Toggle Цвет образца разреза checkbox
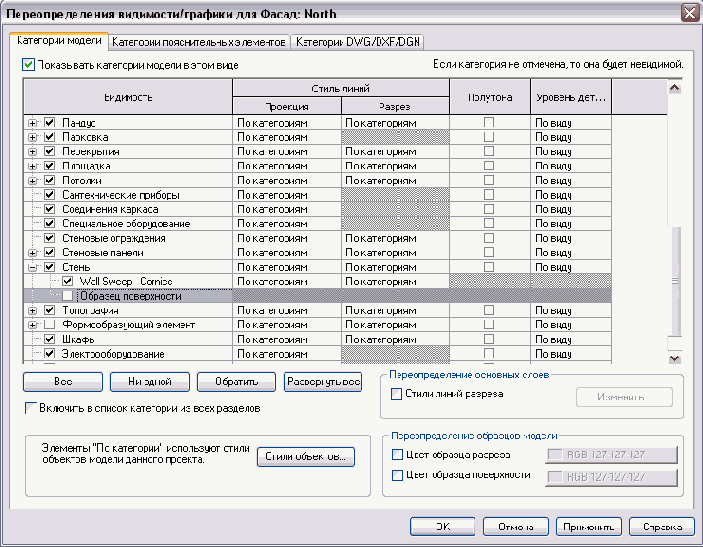703x547 pixels. 397,455
